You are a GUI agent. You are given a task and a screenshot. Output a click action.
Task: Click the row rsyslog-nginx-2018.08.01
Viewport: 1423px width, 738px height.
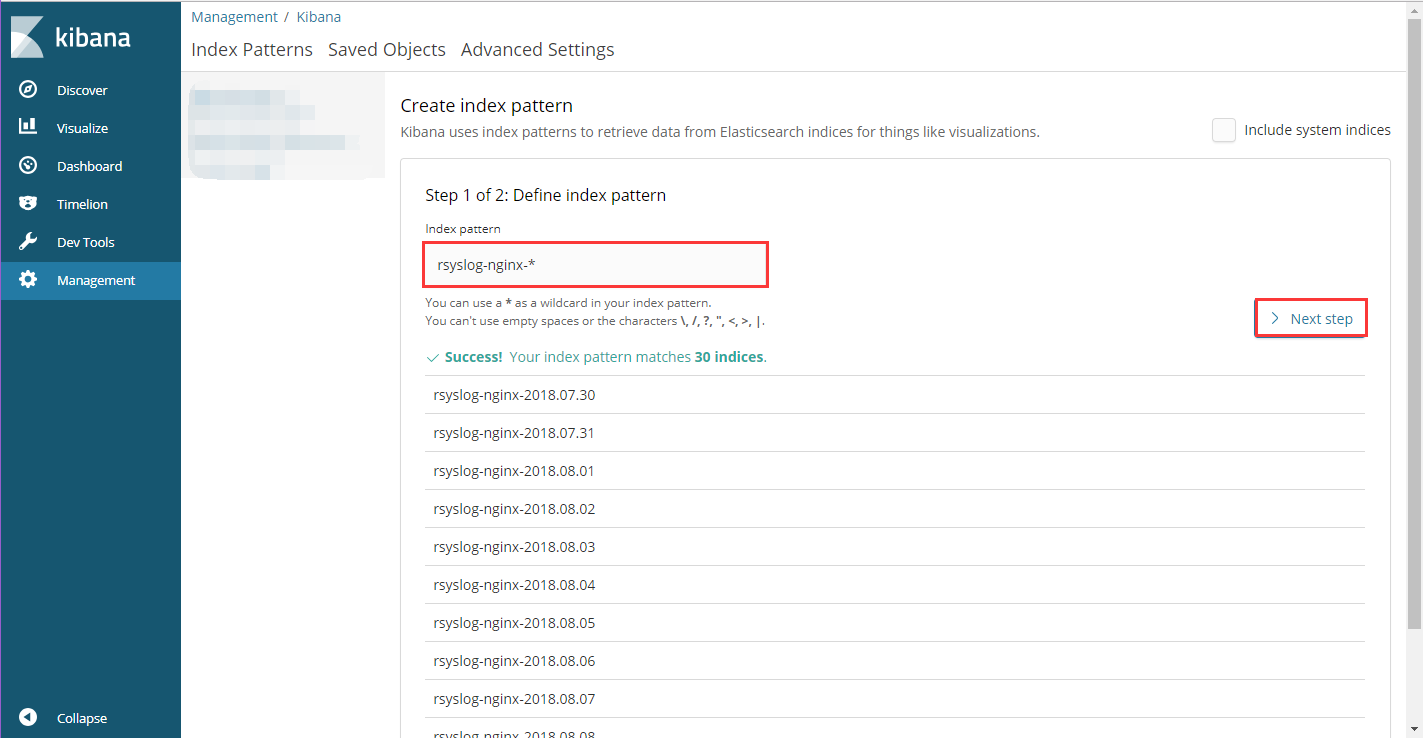pyautogui.click(x=894, y=471)
